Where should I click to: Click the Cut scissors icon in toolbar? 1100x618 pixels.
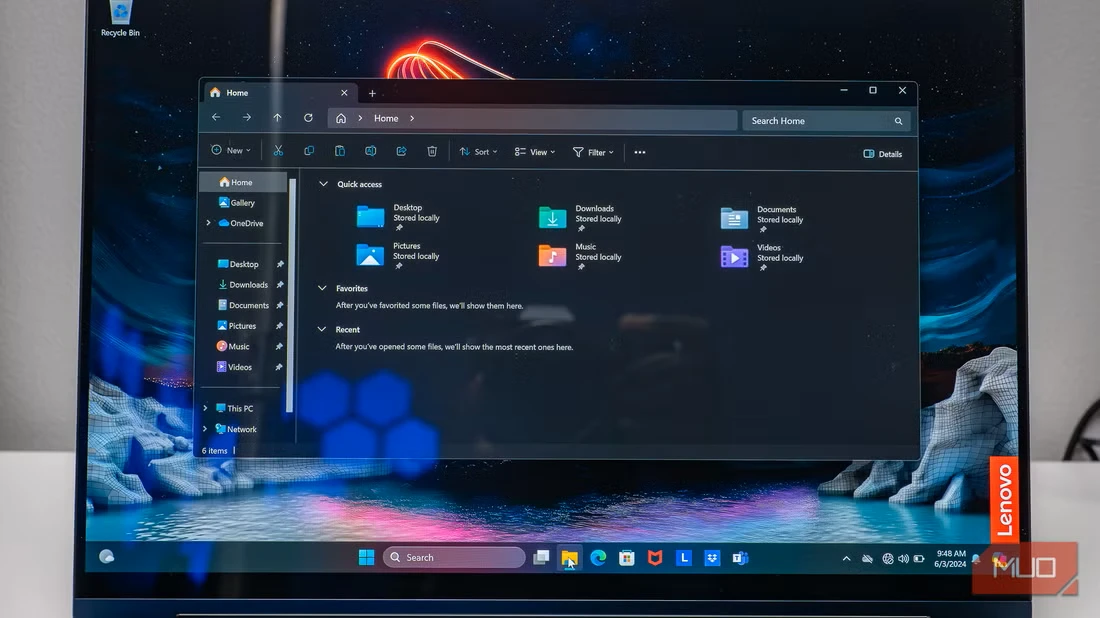278,151
